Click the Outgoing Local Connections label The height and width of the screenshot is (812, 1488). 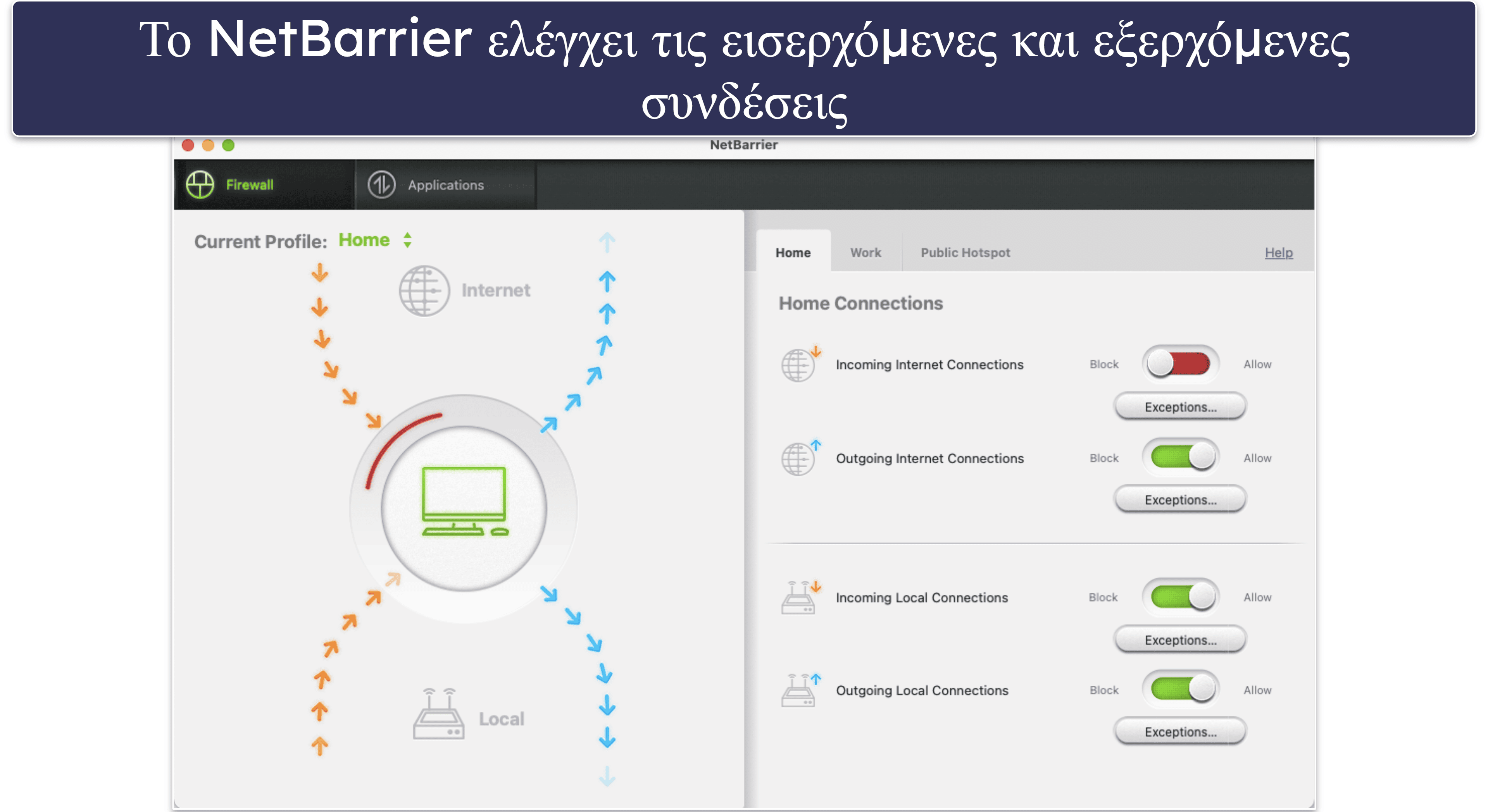(922, 690)
